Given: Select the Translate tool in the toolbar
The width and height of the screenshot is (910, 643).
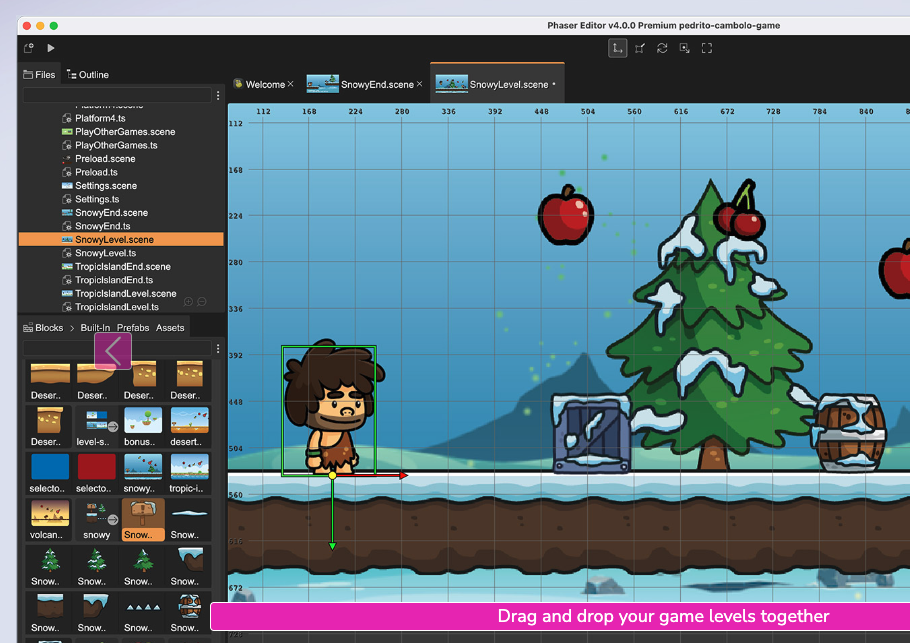Looking at the screenshot, I should point(617,48).
